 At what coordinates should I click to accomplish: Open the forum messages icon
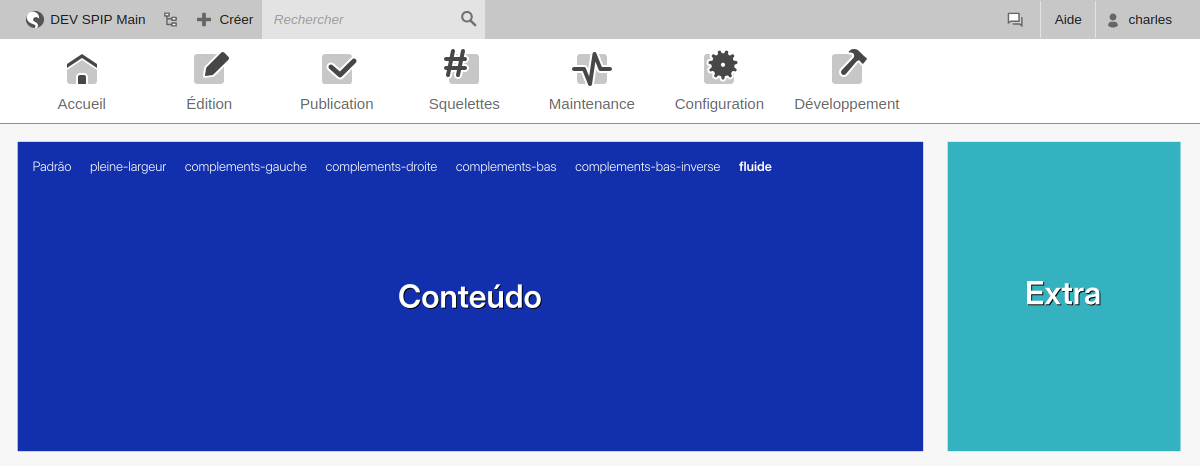(x=1015, y=19)
